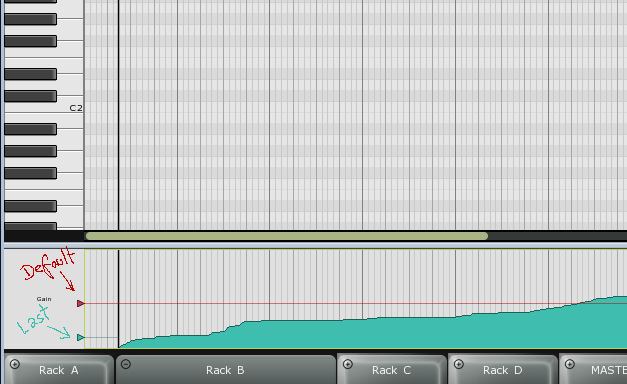The width and height of the screenshot is (627, 384).
Task: Open the Rack C tab
Action: 391,370
